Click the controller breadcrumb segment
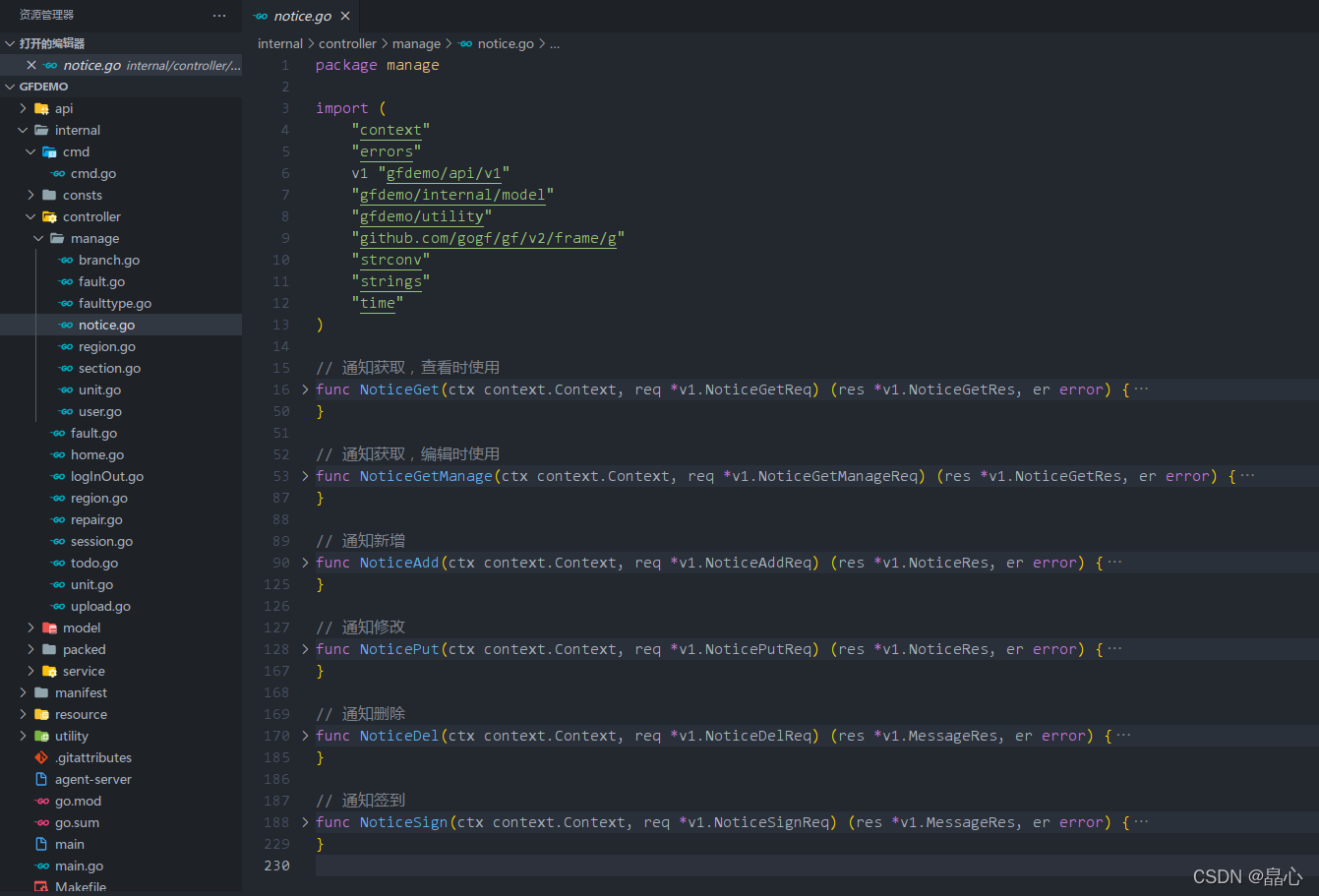 [347, 43]
